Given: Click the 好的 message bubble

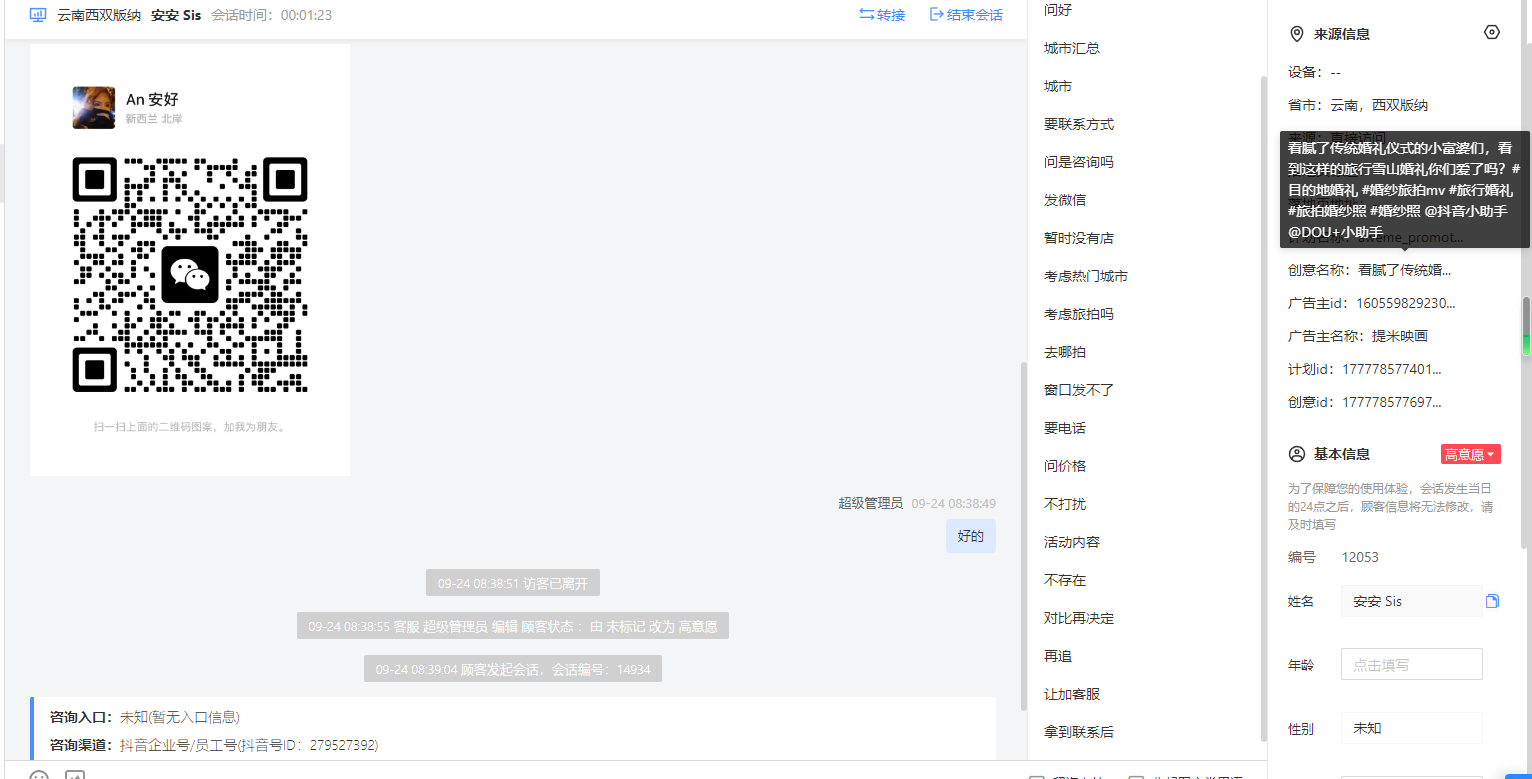Looking at the screenshot, I should click(971, 536).
